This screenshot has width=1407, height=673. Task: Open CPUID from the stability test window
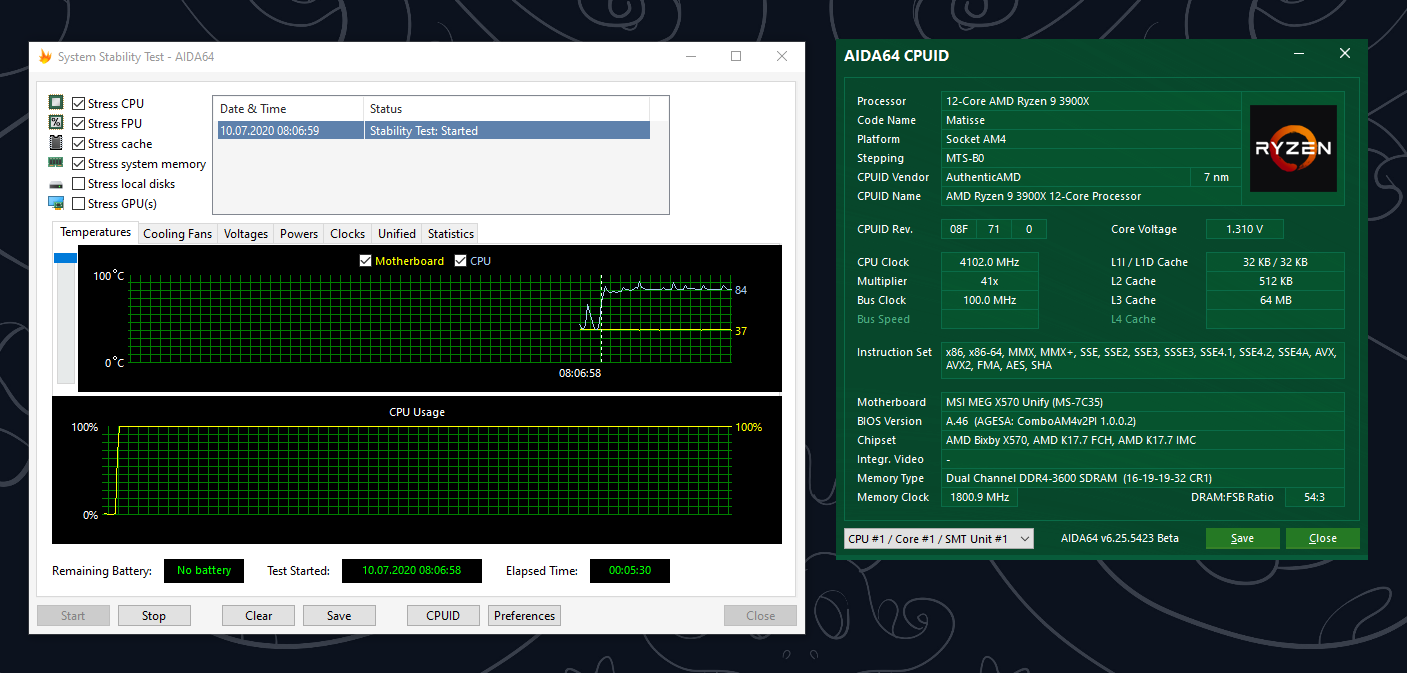pyautogui.click(x=443, y=616)
